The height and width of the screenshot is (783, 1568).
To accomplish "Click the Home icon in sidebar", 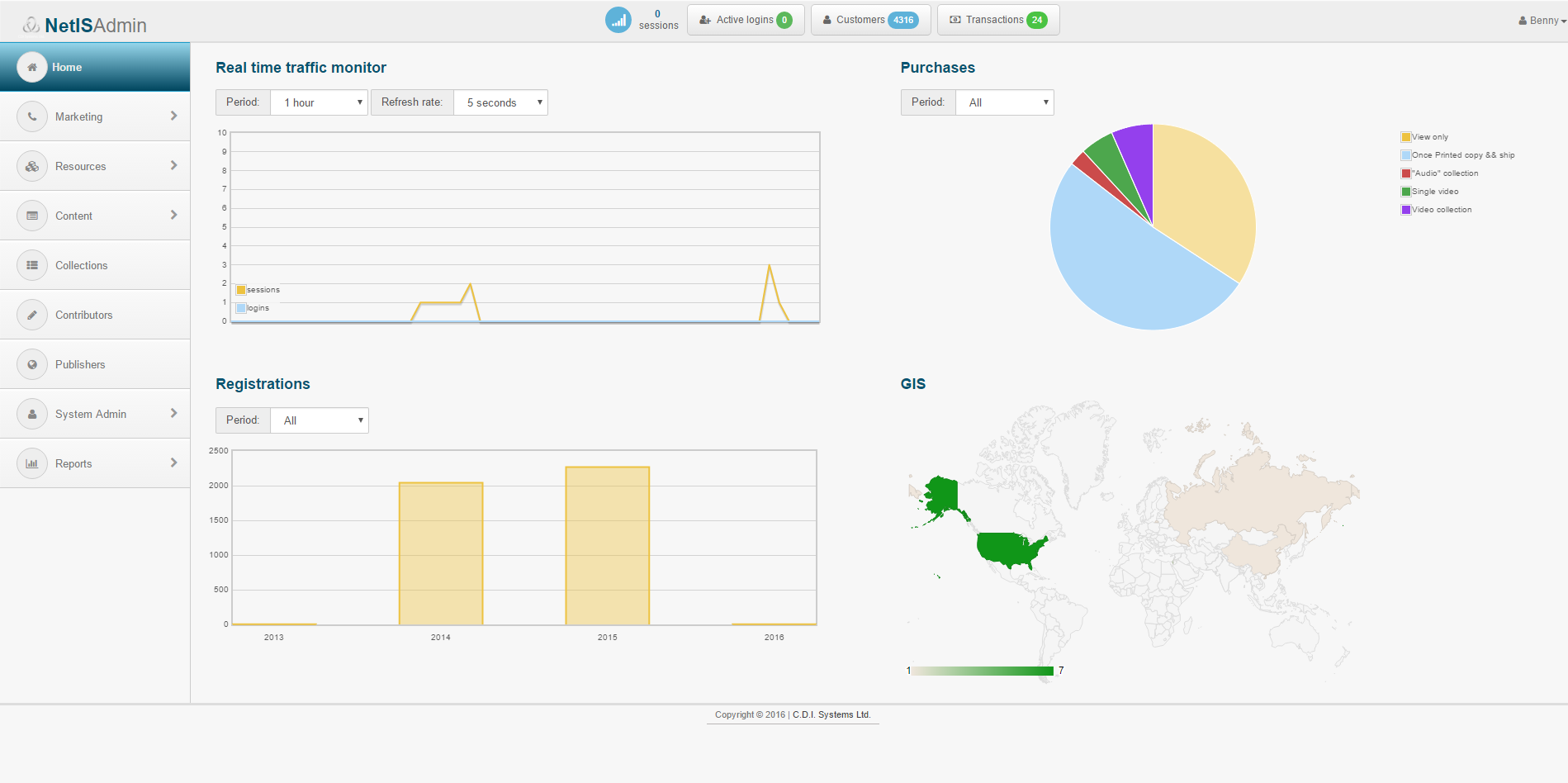I will coord(32,67).
